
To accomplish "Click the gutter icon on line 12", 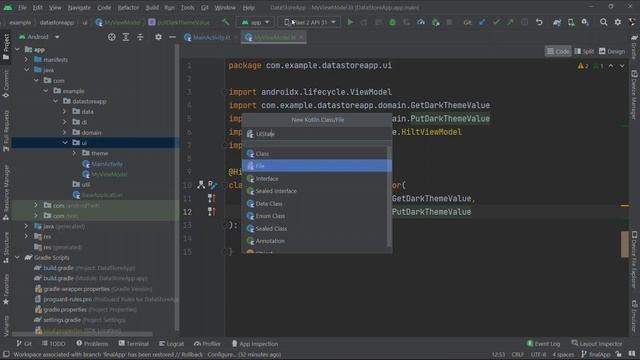I will pyautogui.click(x=211, y=211).
